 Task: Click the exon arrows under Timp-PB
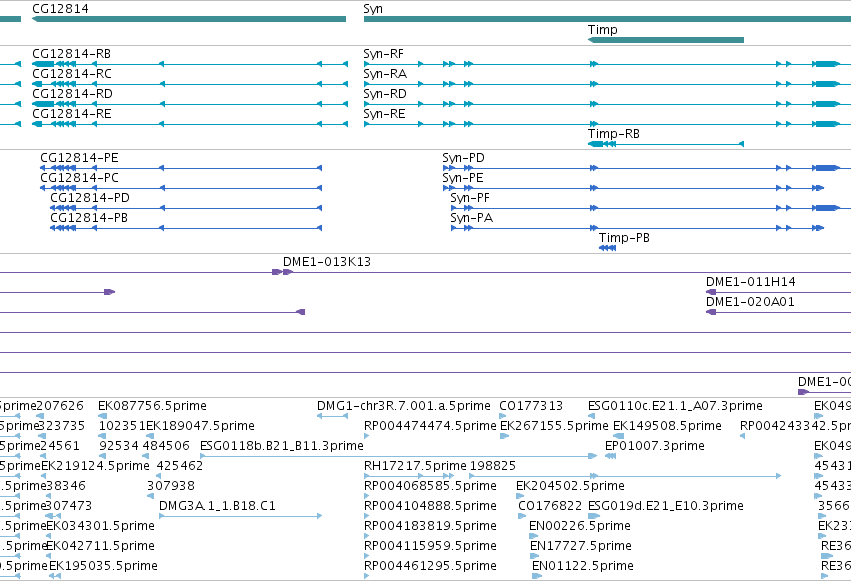click(x=607, y=248)
